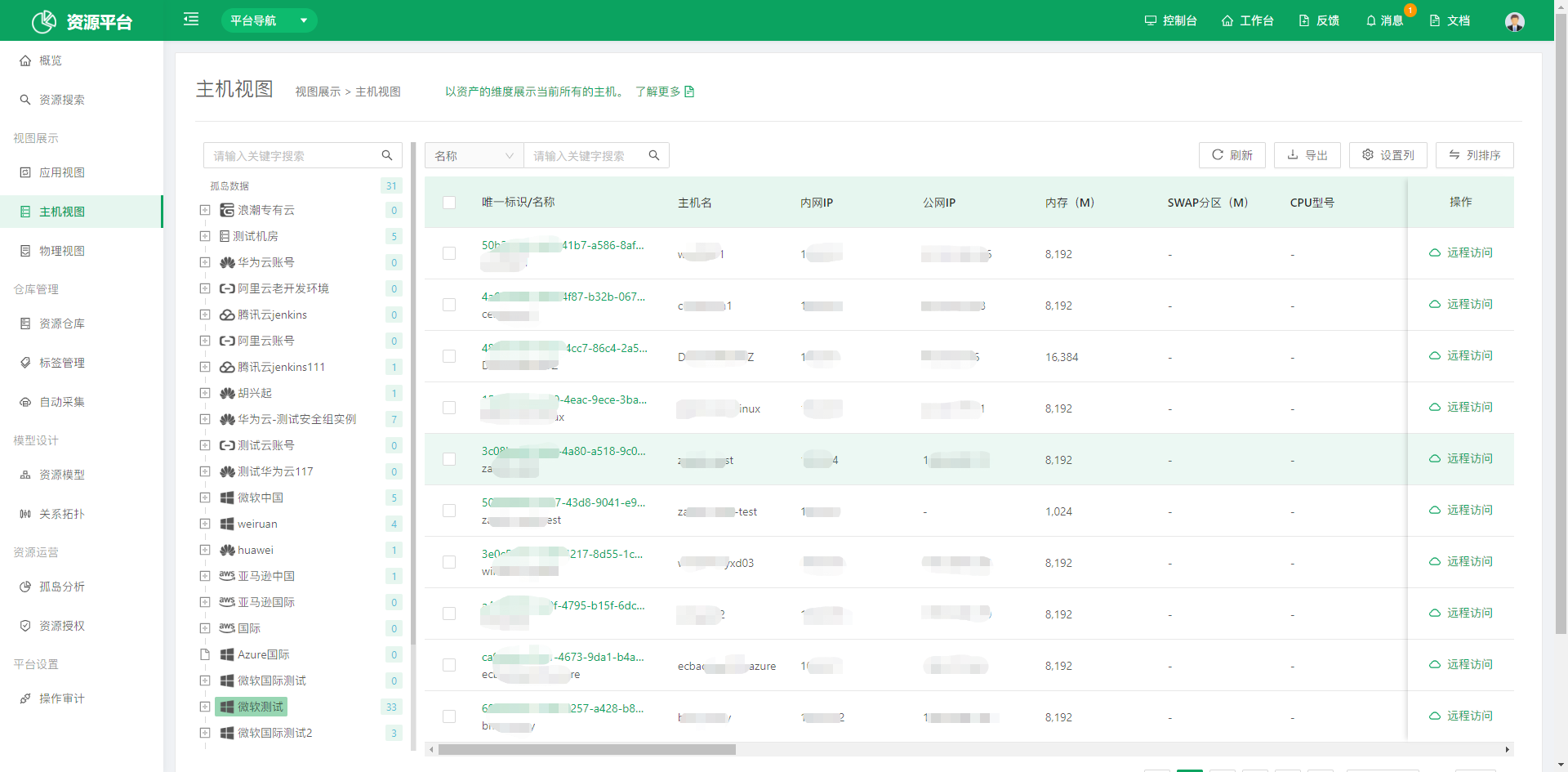This screenshot has height=772, width=1568.
Task: Click the 操作审计 sidebar icon
Action: [25, 698]
